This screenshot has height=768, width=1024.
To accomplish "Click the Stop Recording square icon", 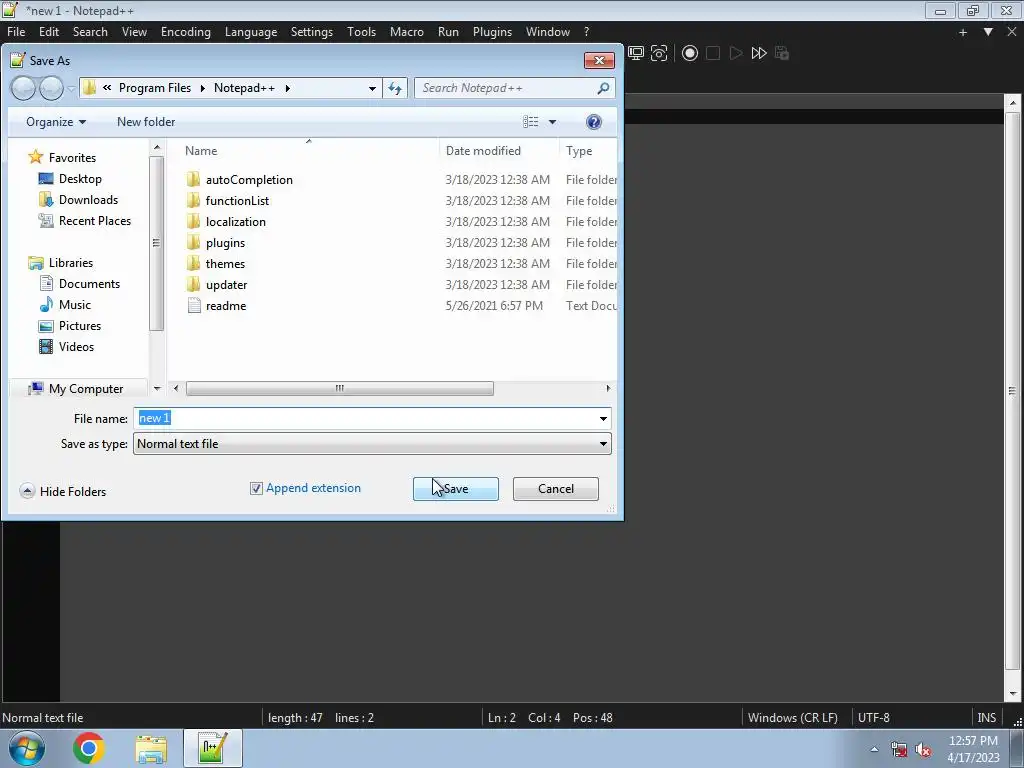I will point(712,53).
